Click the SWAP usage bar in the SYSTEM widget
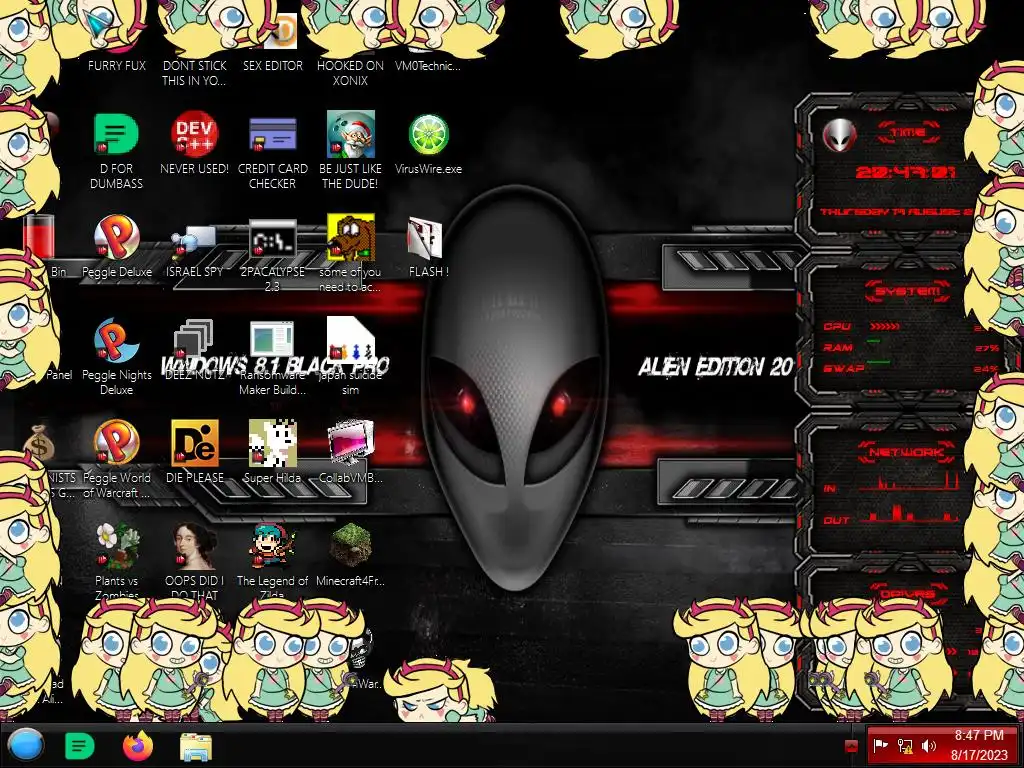The image size is (1024, 768). 879,361
